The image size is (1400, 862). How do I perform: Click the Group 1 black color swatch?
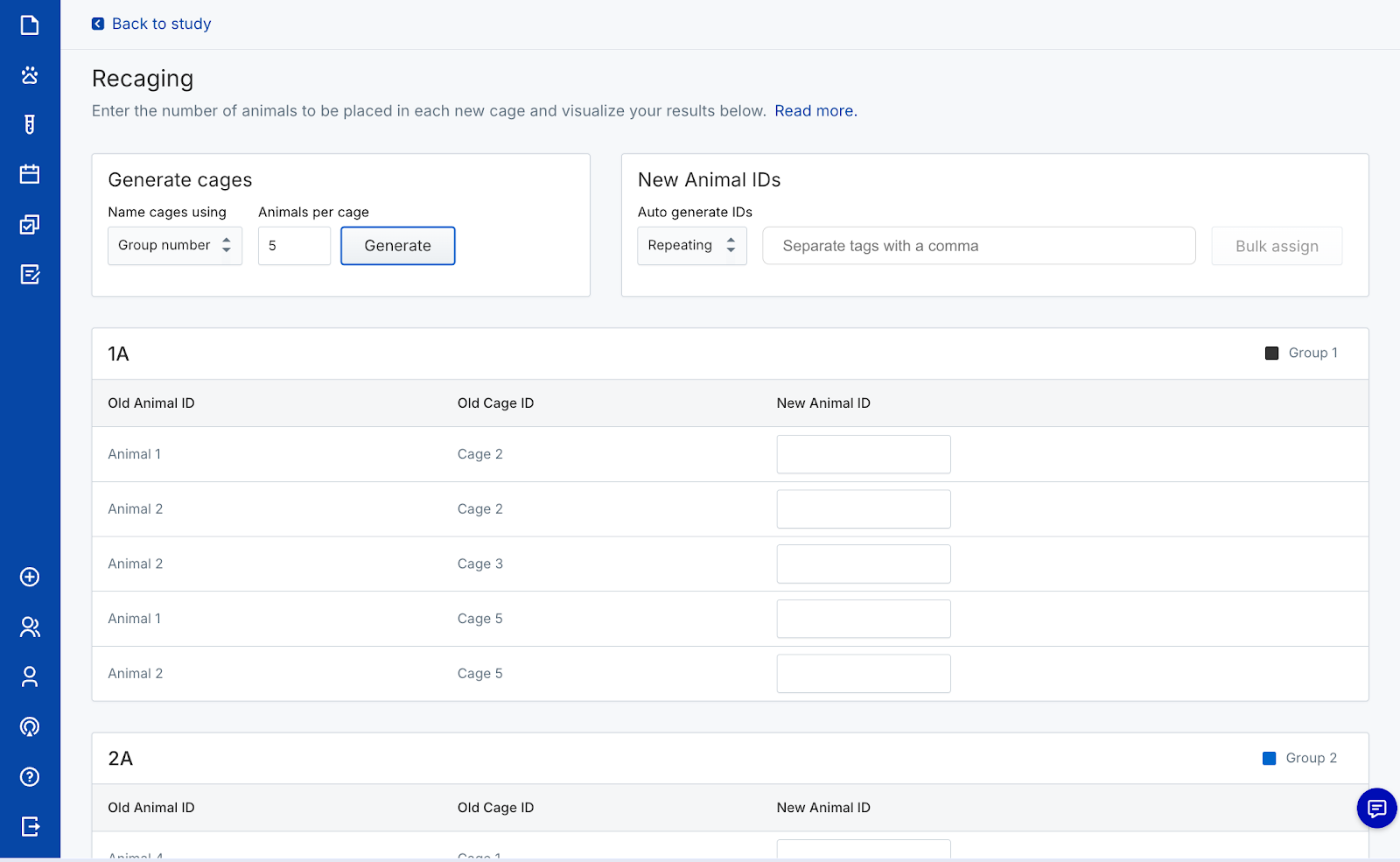click(1271, 353)
